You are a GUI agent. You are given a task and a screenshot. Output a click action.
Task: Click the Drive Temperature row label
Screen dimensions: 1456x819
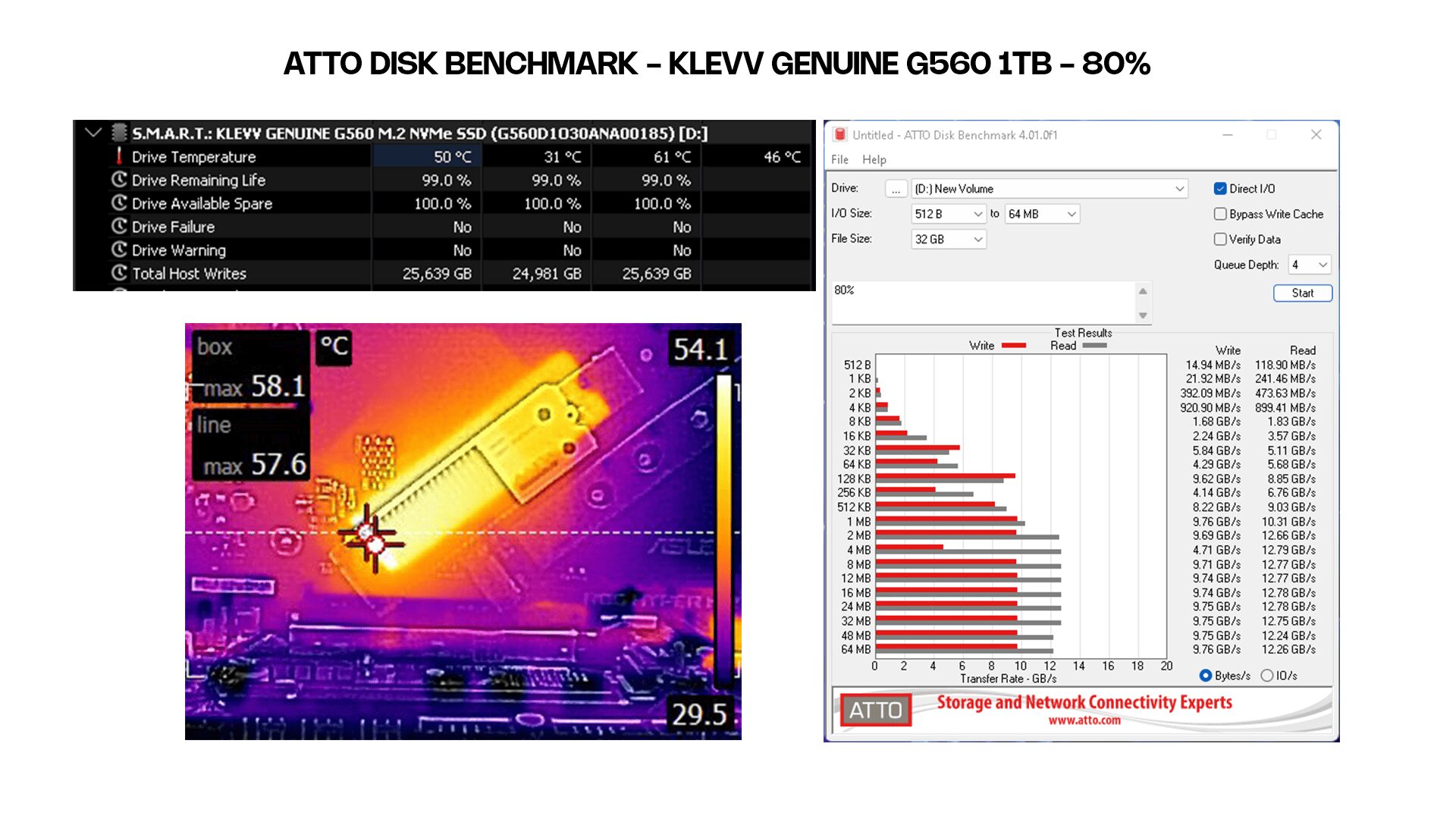click(x=193, y=156)
